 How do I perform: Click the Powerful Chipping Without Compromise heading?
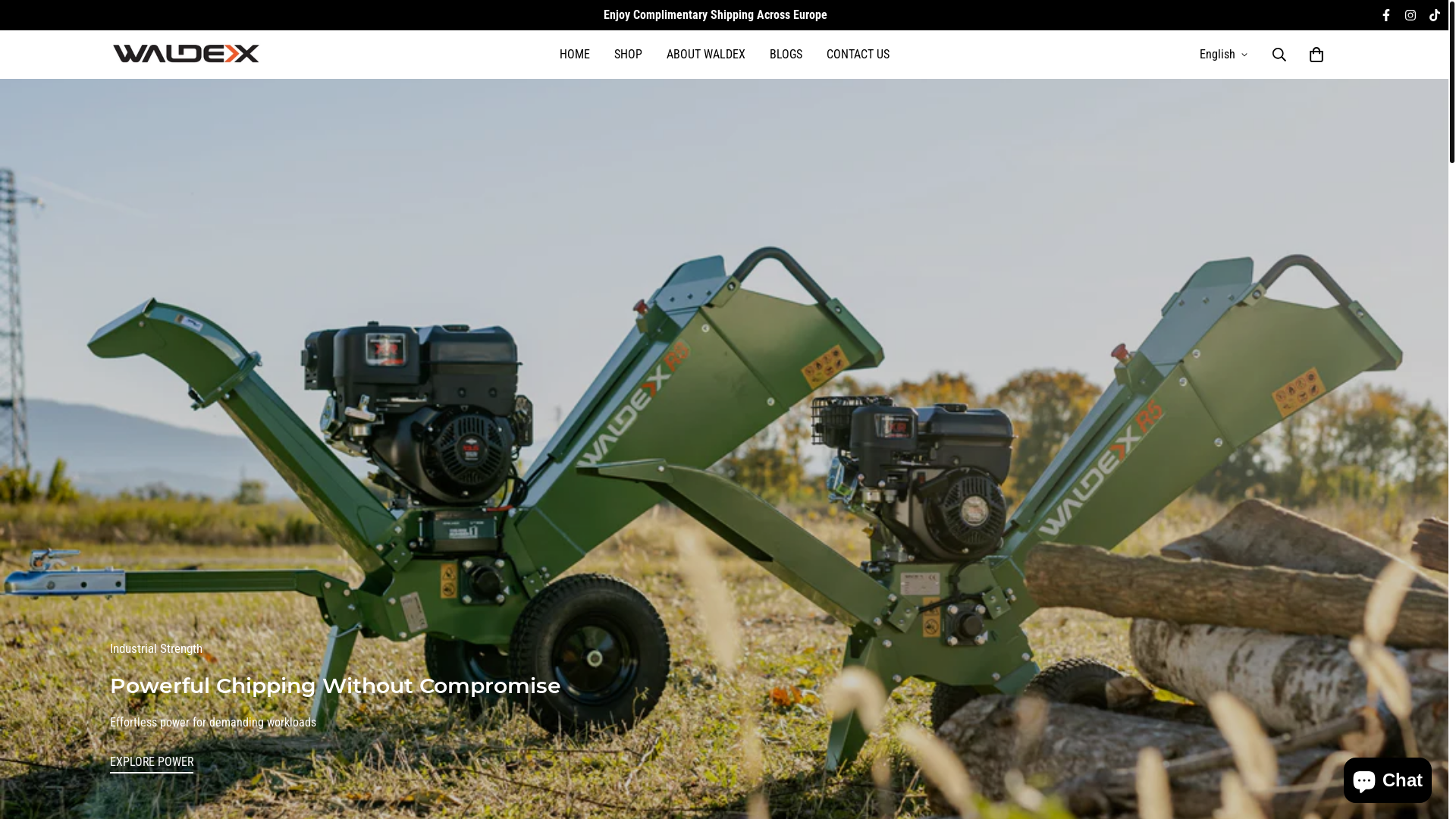coord(335,686)
